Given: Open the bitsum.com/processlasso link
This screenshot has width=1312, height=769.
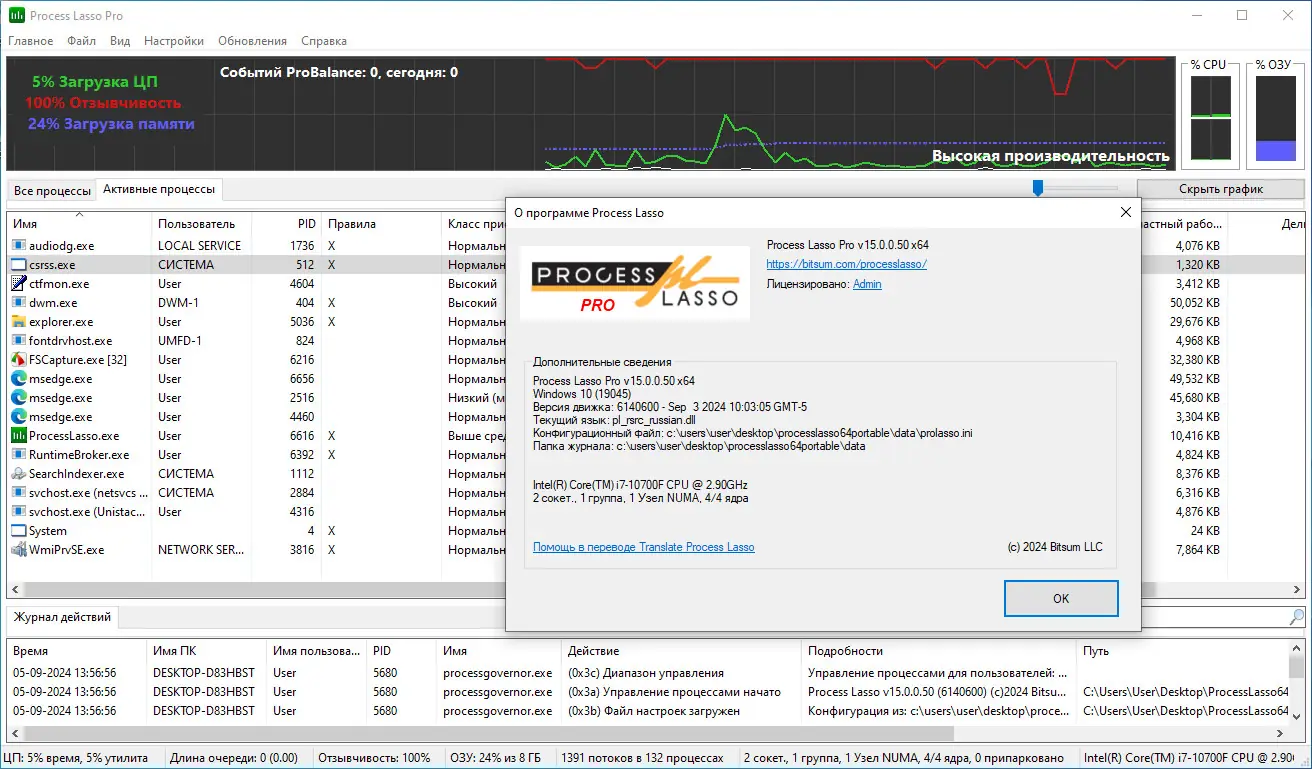Looking at the screenshot, I should pos(847,264).
